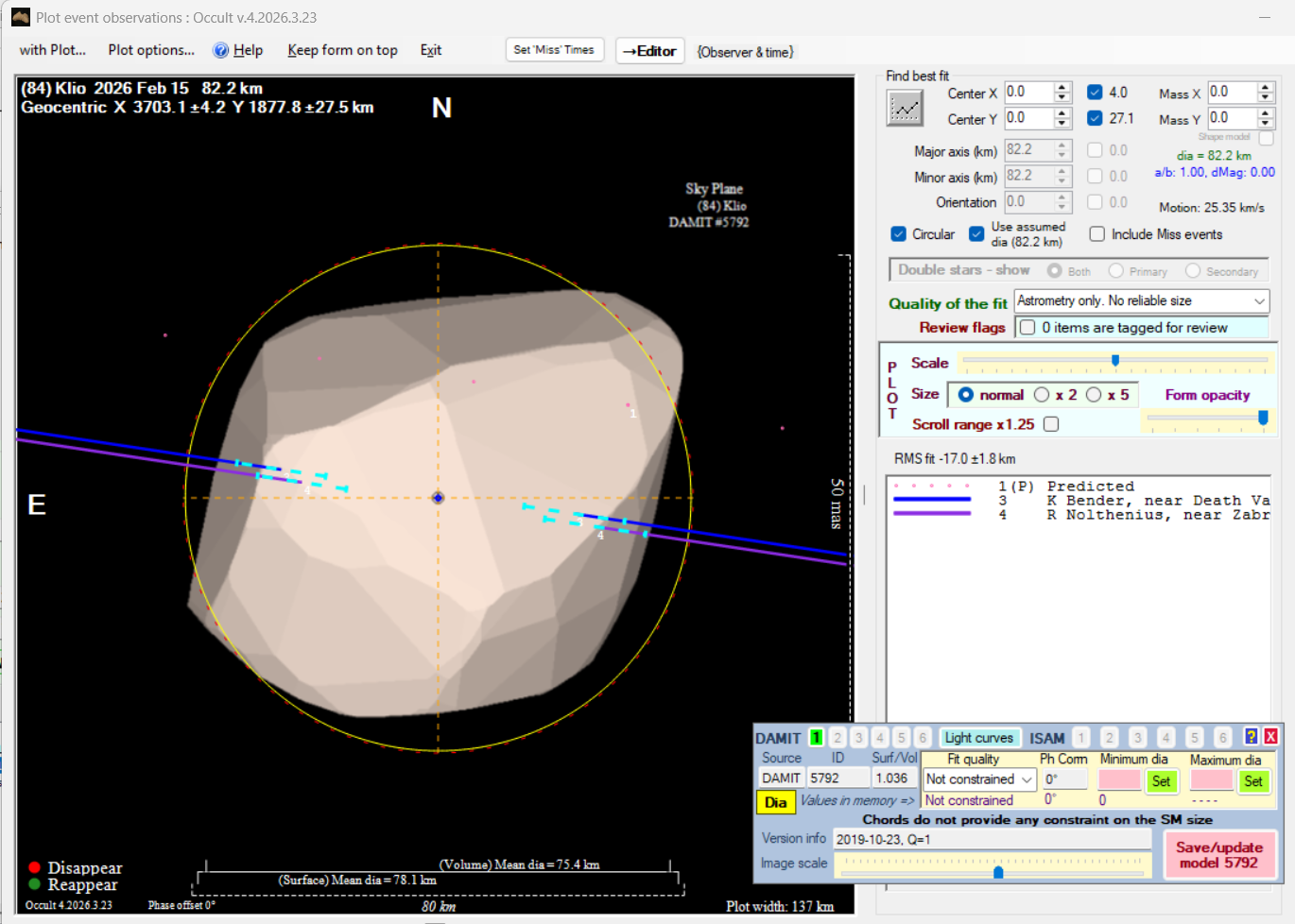Click the Image scale slider handle
Screen dimensions: 1295x924
point(998,871)
